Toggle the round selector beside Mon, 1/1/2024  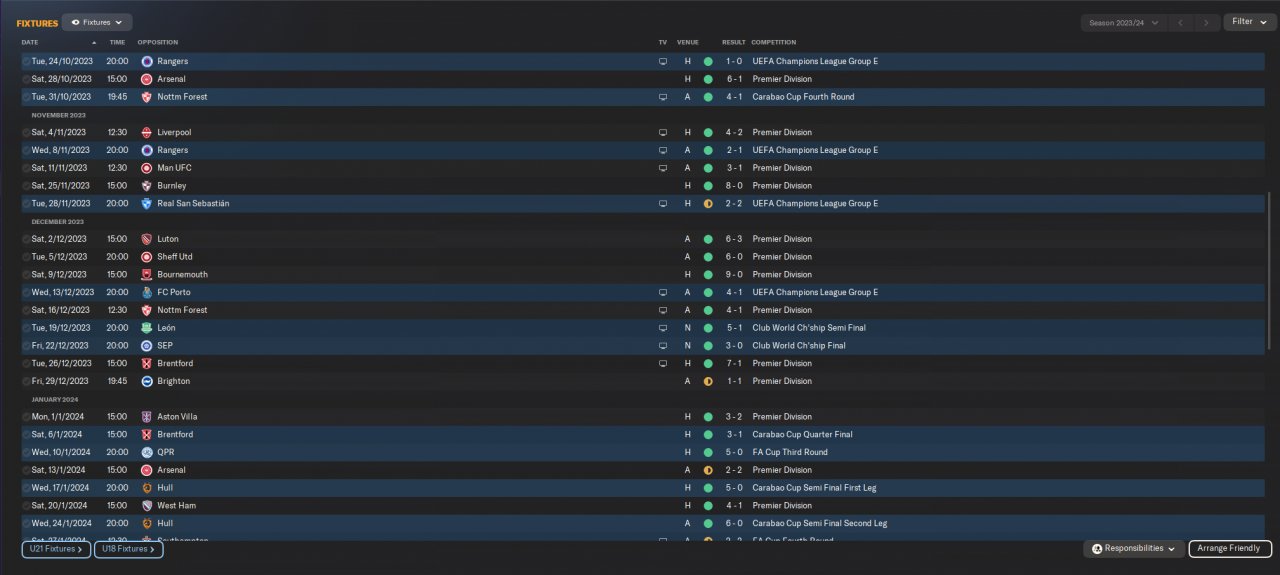tap(26, 417)
